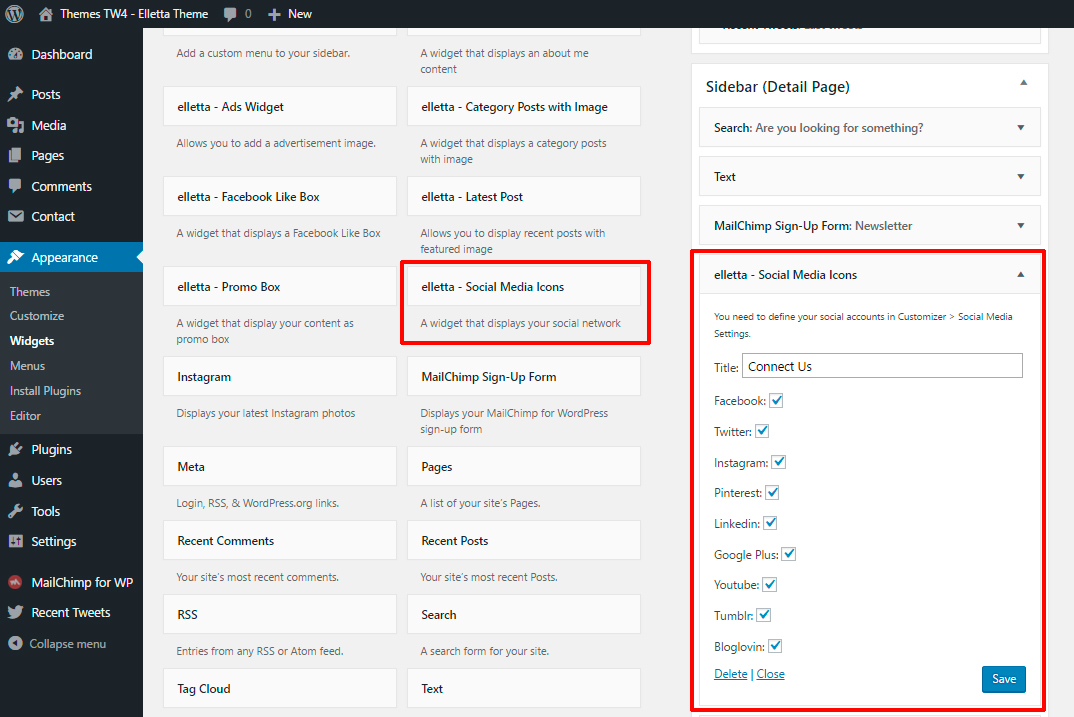Expand the Search widget dropdown arrow
The height and width of the screenshot is (717, 1074).
[1021, 127]
